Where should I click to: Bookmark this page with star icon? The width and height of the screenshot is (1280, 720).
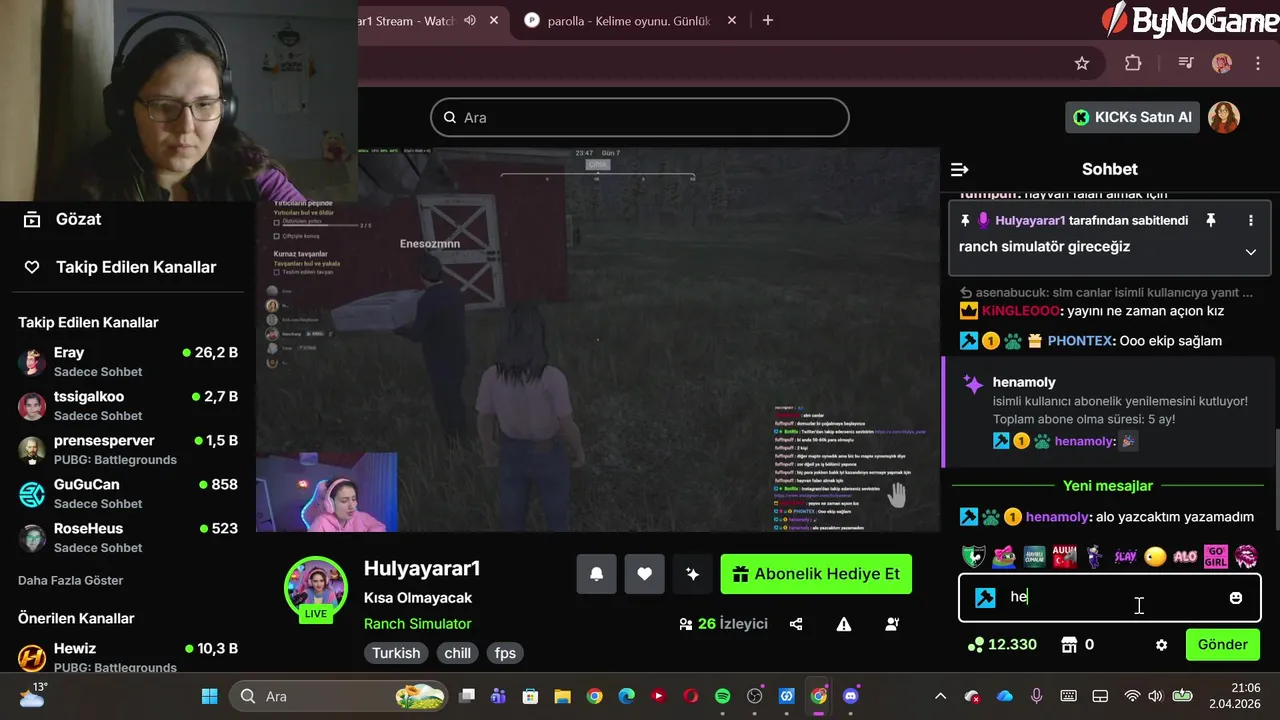1082,63
